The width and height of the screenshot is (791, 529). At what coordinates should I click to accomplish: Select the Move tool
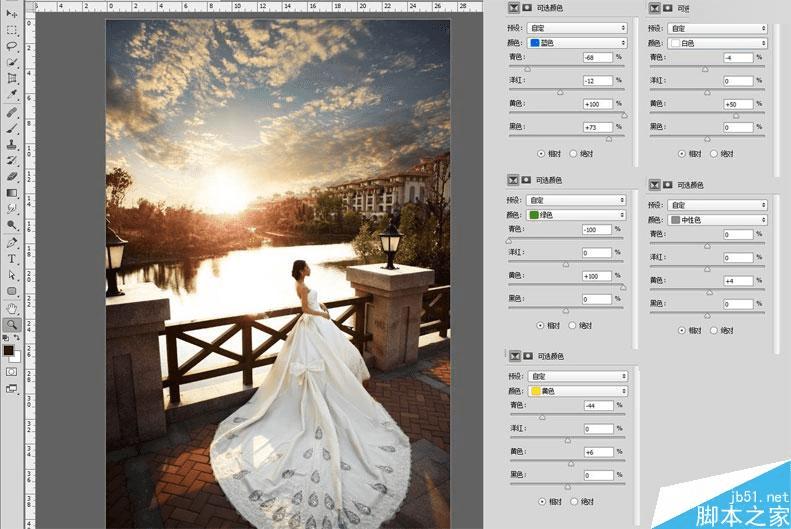[12, 14]
